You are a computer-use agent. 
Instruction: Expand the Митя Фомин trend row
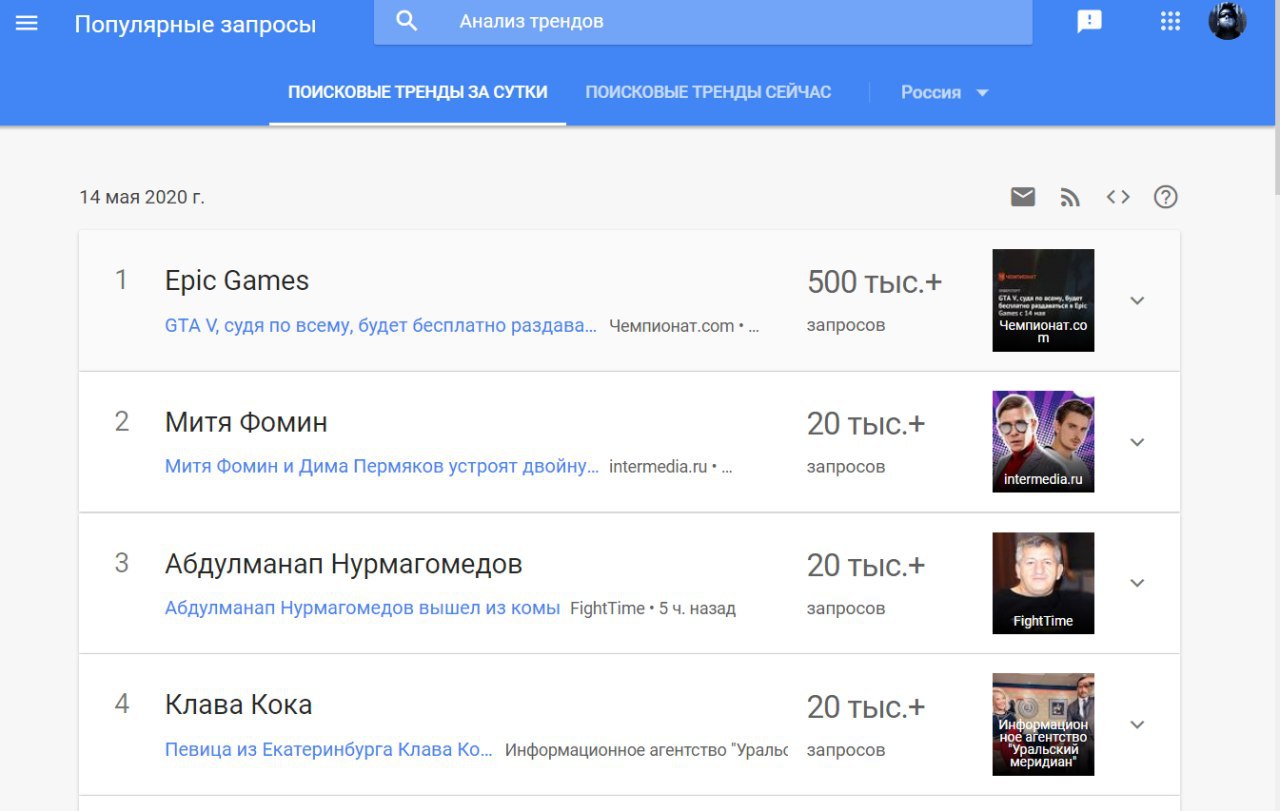point(1137,442)
